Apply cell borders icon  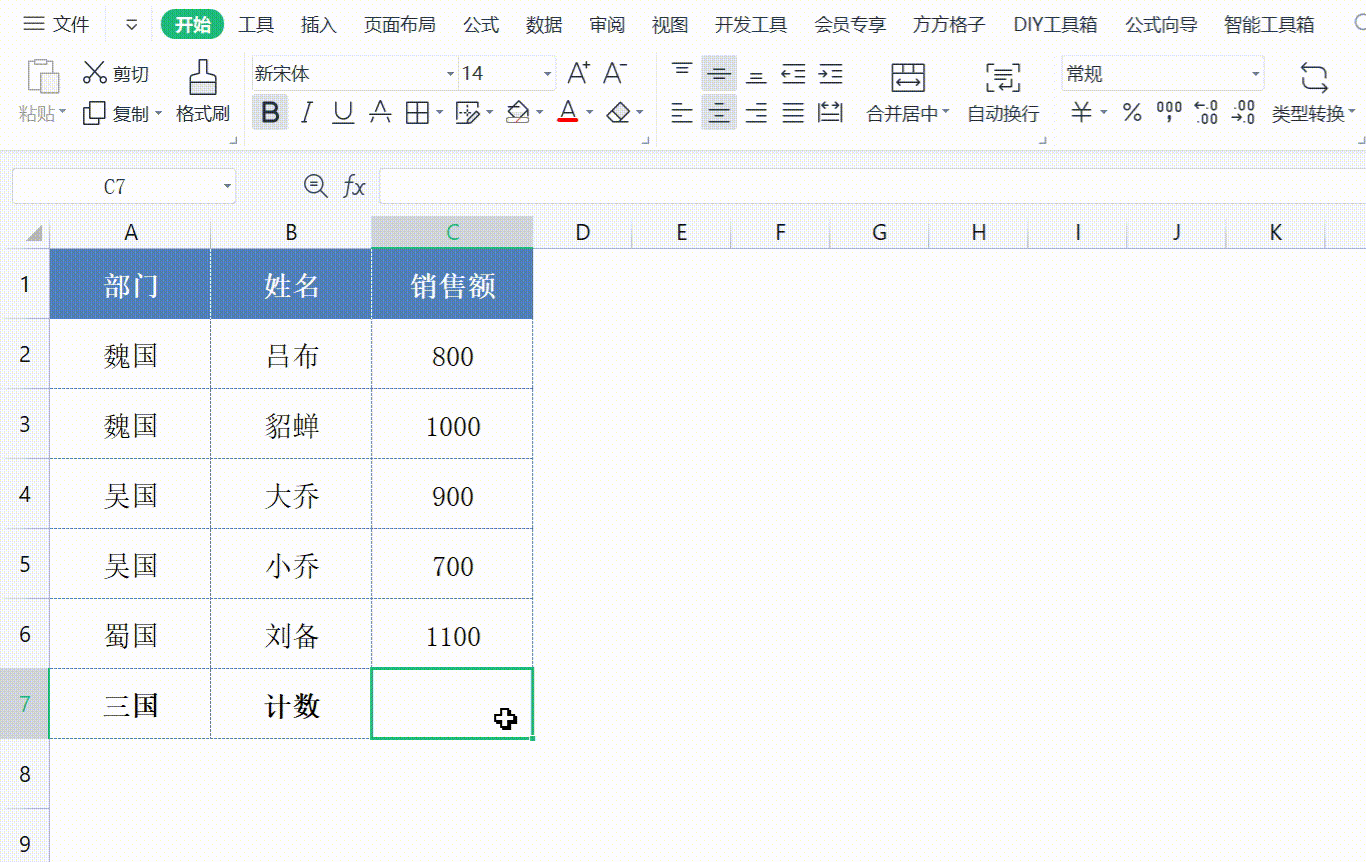click(416, 112)
